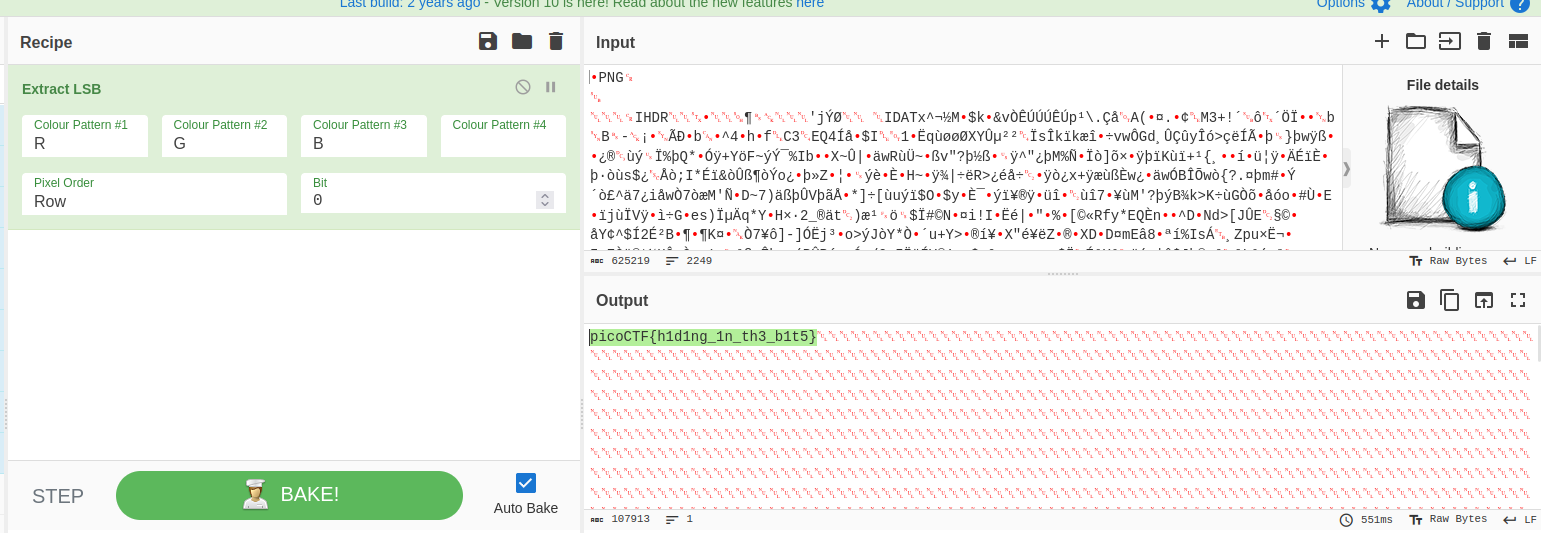Image resolution: width=1541 pixels, height=533 pixels.
Task: Adjust the Bit value stepper
Action: tap(545, 200)
